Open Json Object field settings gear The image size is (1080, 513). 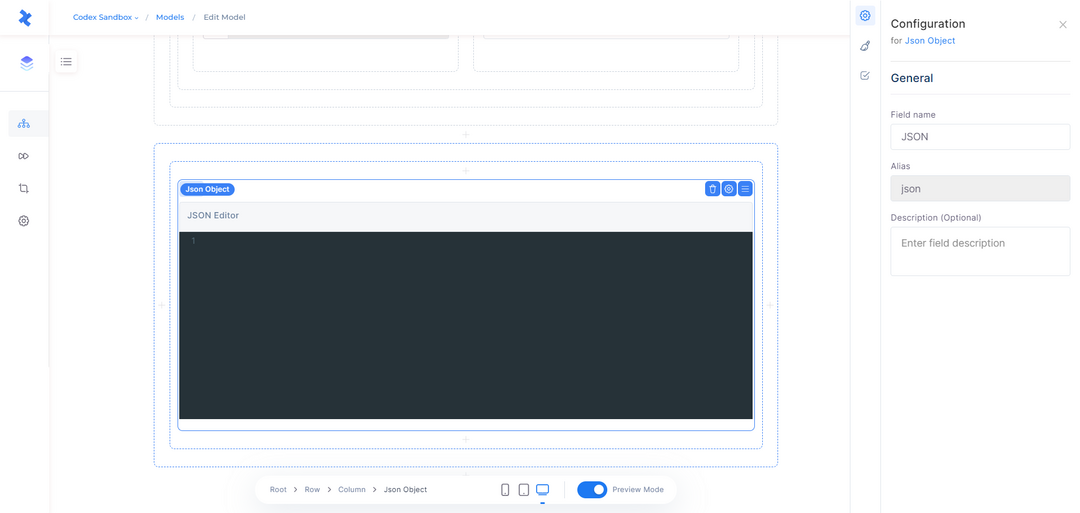pos(729,189)
